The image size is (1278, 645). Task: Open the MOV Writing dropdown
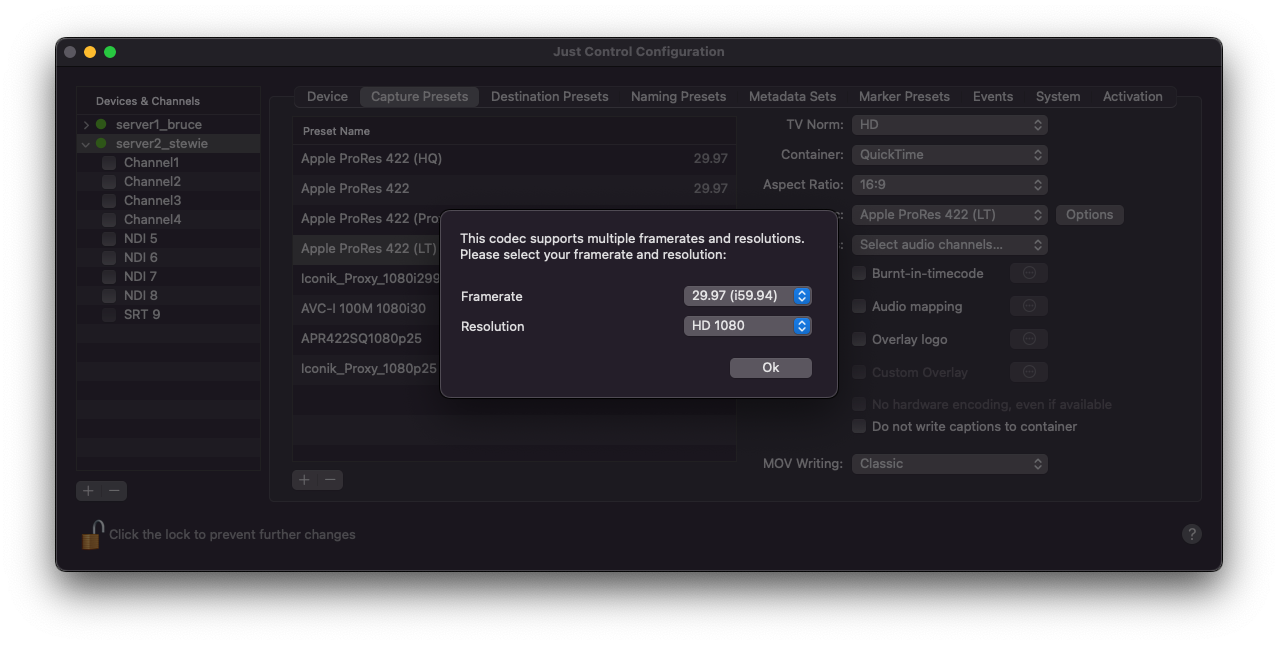pyautogui.click(x=949, y=464)
